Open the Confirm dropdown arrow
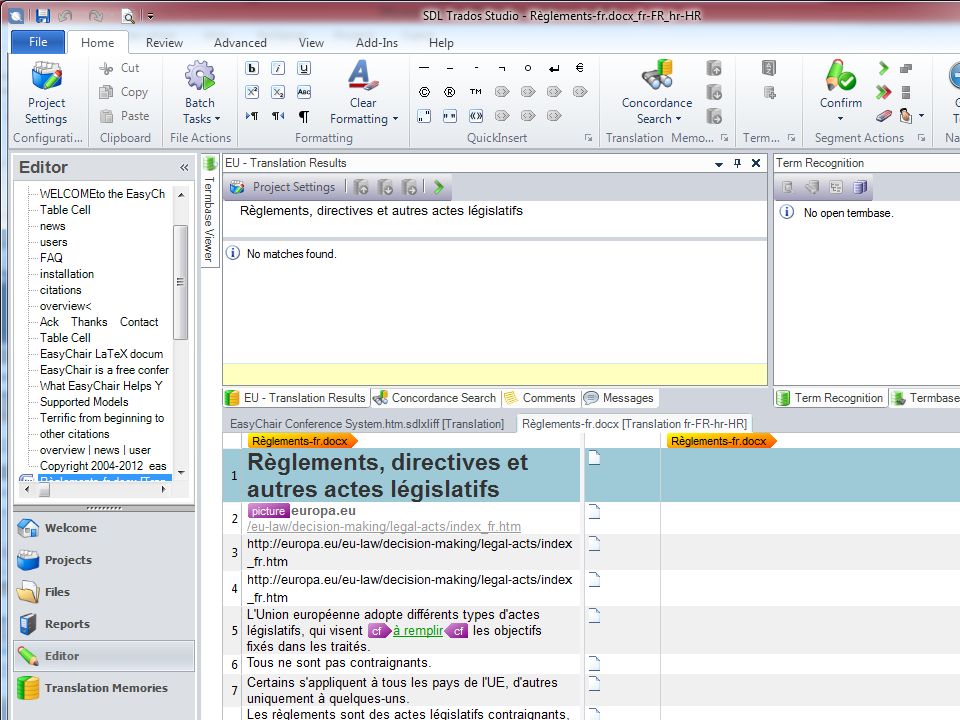960x720 pixels. [x=841, y=118]
